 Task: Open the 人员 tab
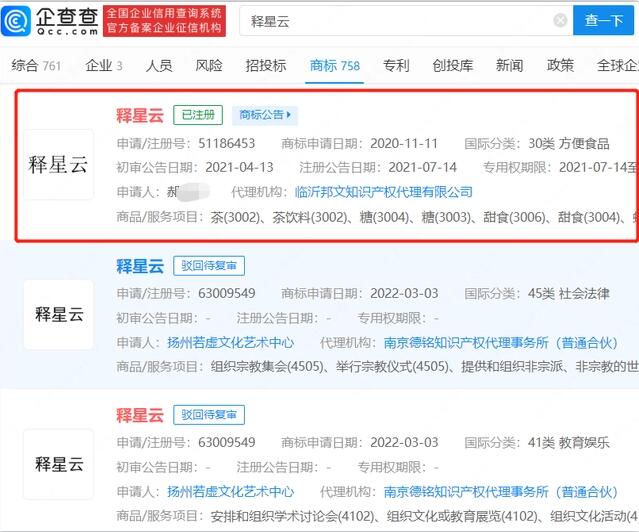point(159,65)
